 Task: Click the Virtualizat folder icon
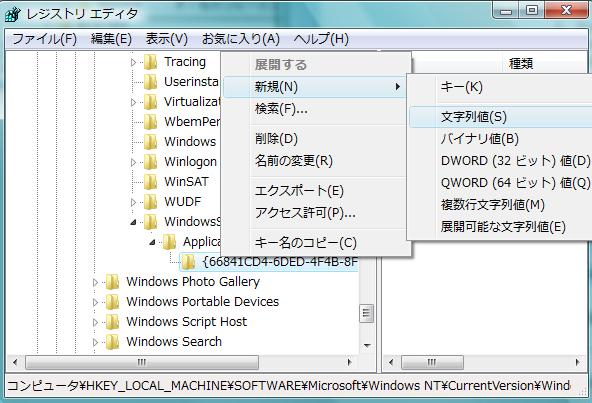[150, 102]
